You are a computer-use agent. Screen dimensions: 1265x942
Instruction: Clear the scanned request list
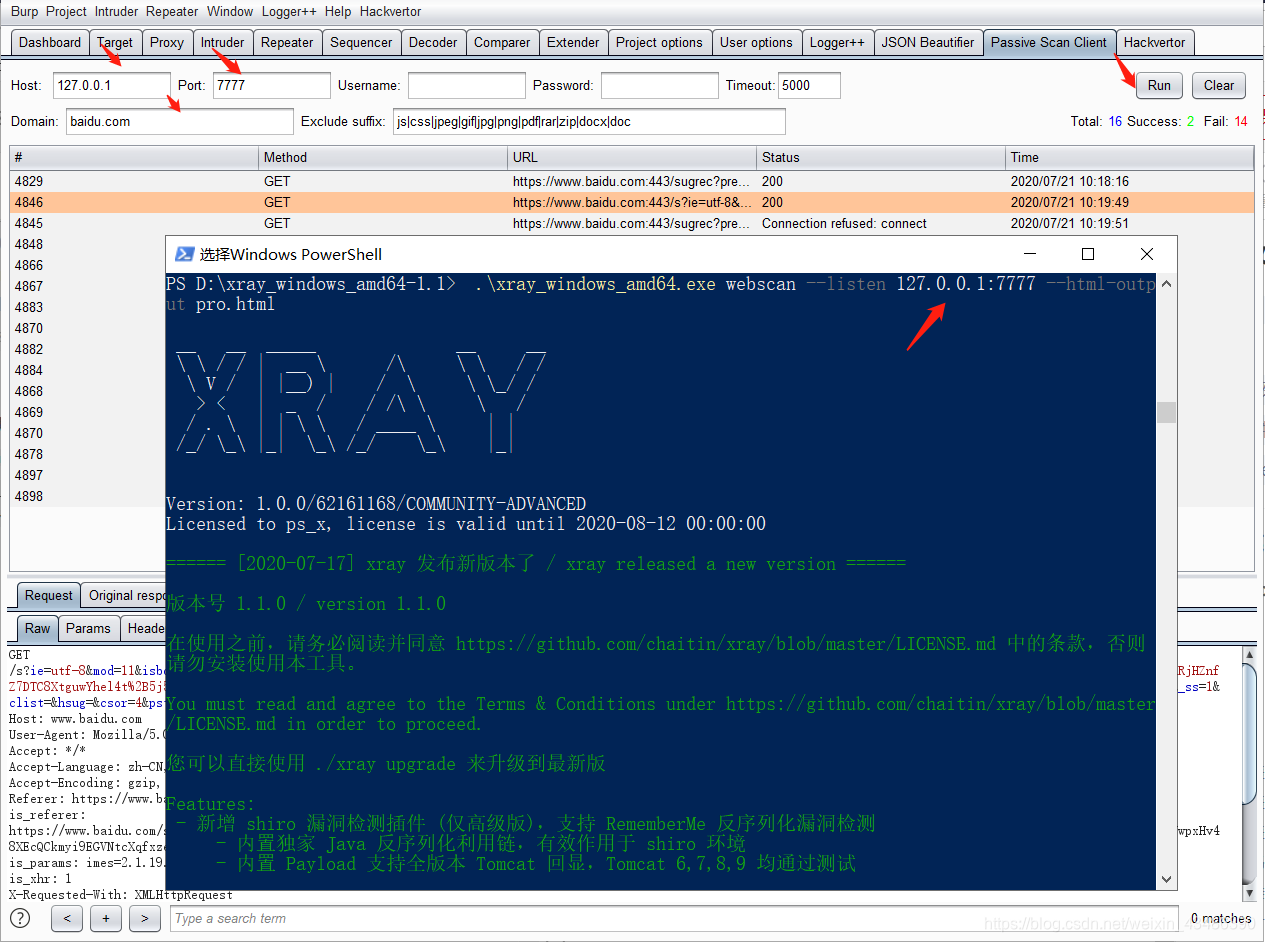click(1218, 85)
